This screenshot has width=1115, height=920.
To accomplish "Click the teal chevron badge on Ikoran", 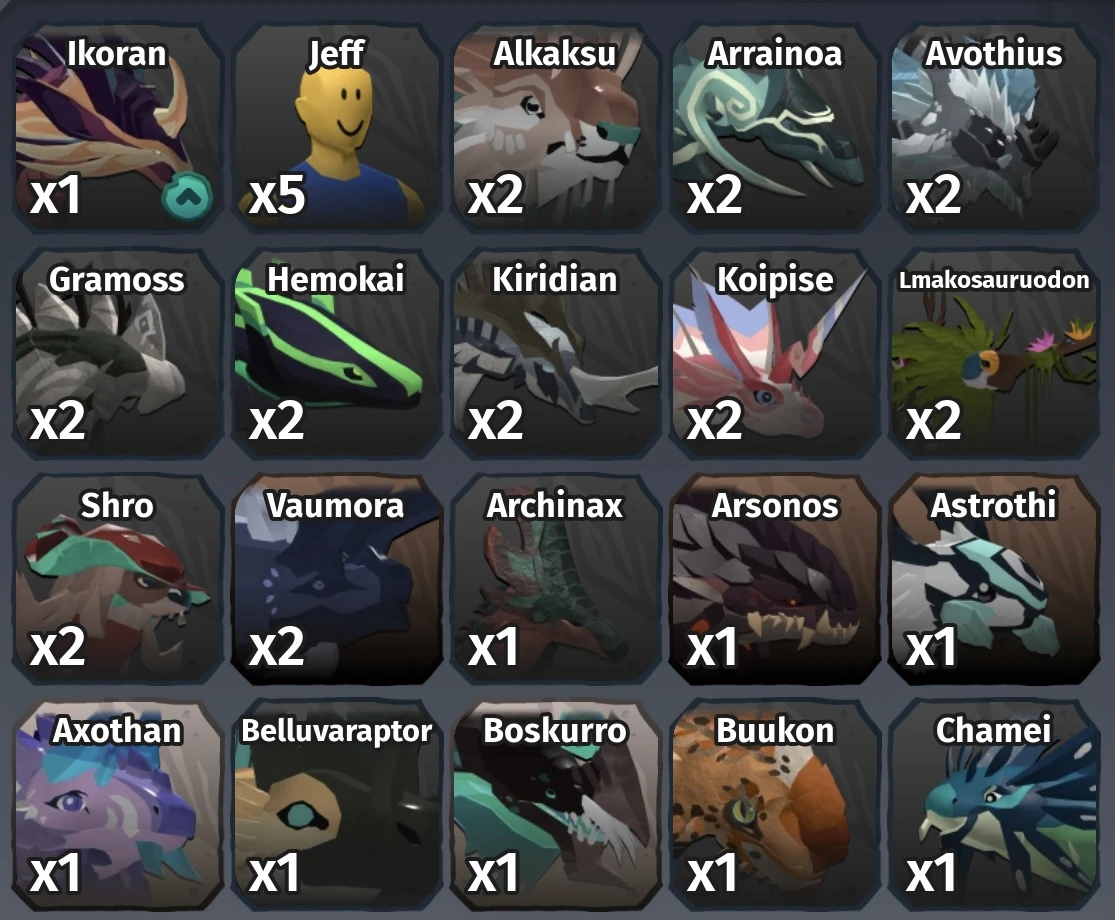I will pyautogui.click(x=186, y=198).
